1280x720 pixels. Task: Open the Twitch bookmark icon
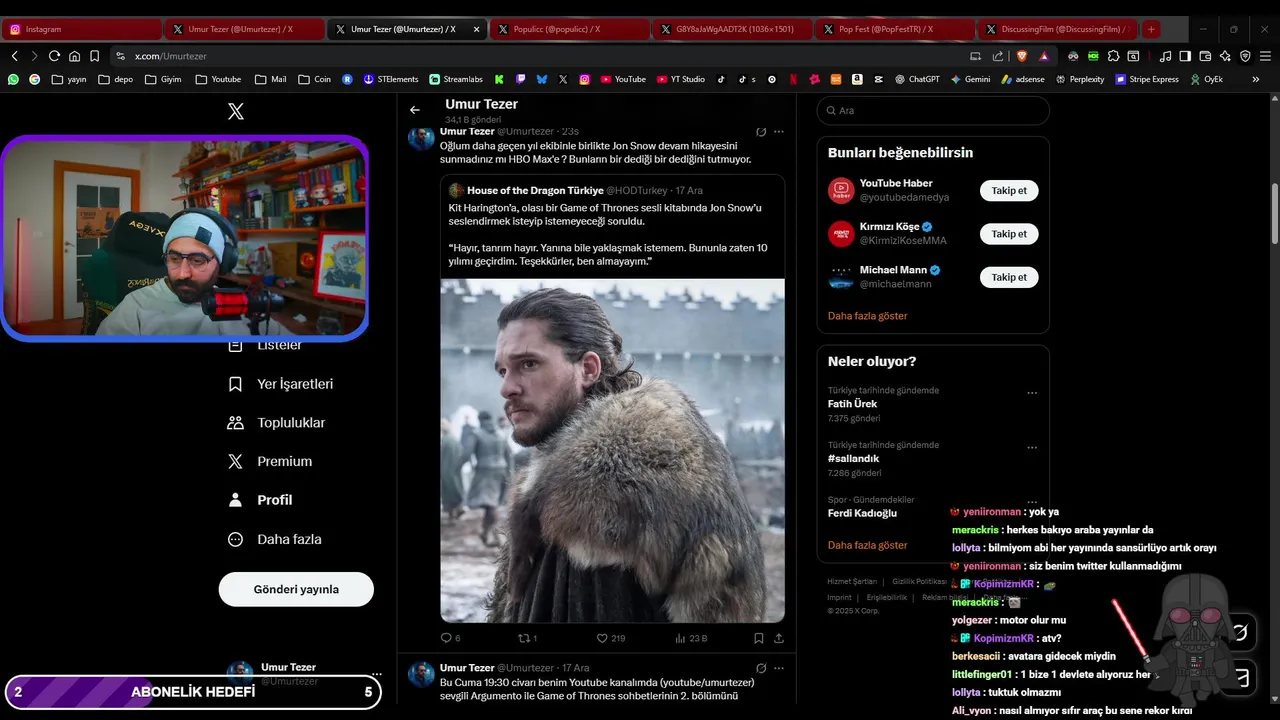520,79
